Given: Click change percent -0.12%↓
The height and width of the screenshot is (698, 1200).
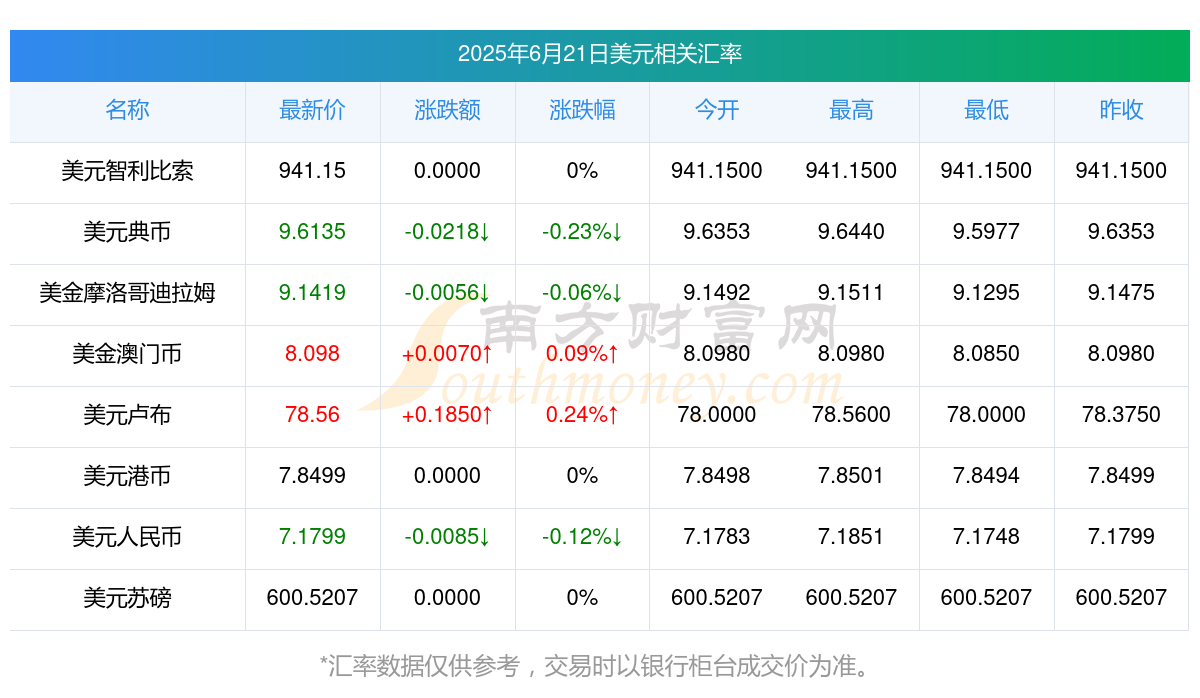Looking at the screenshot, I should click(x=582, y=537).
